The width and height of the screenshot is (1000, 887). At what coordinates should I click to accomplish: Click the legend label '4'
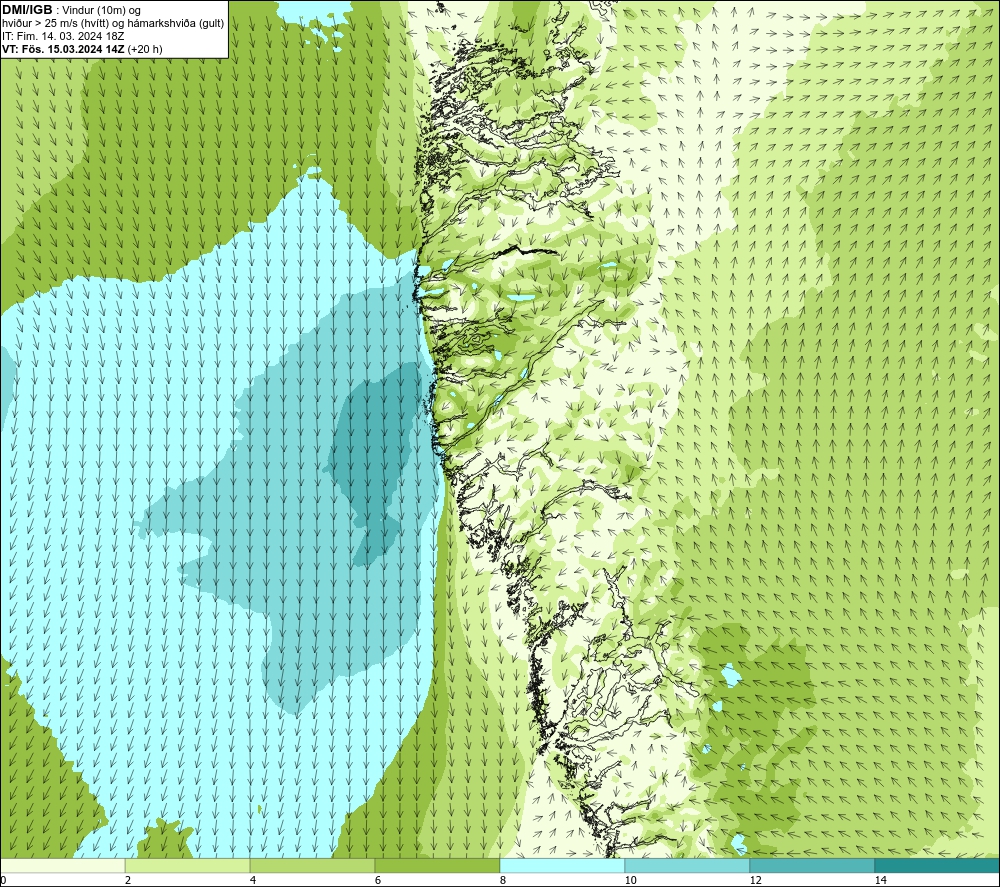coord(253,880)
